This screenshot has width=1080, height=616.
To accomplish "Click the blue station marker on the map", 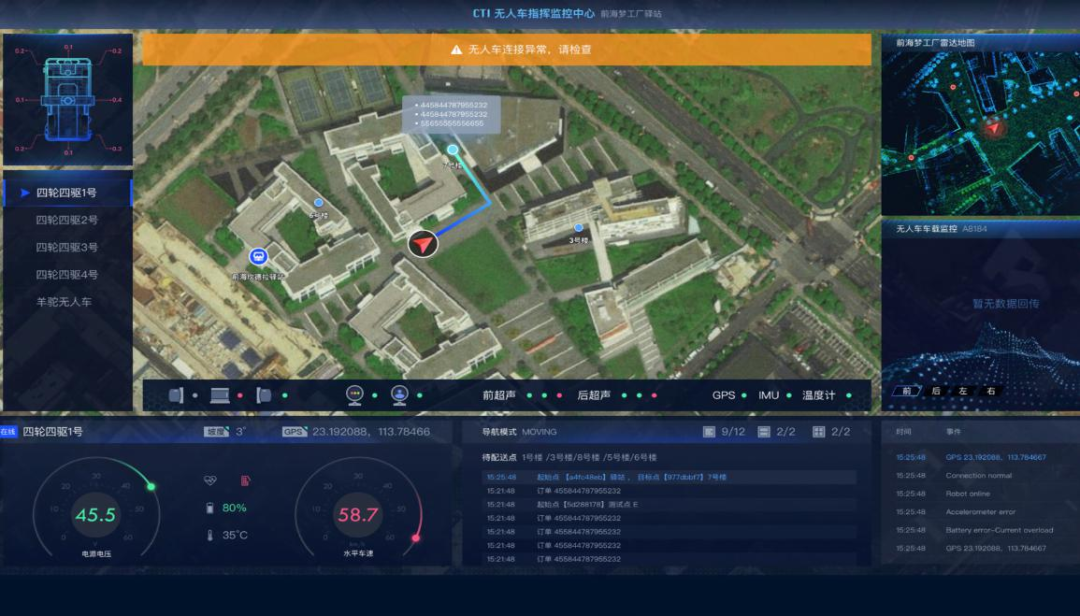I will (x=258, y=257).
